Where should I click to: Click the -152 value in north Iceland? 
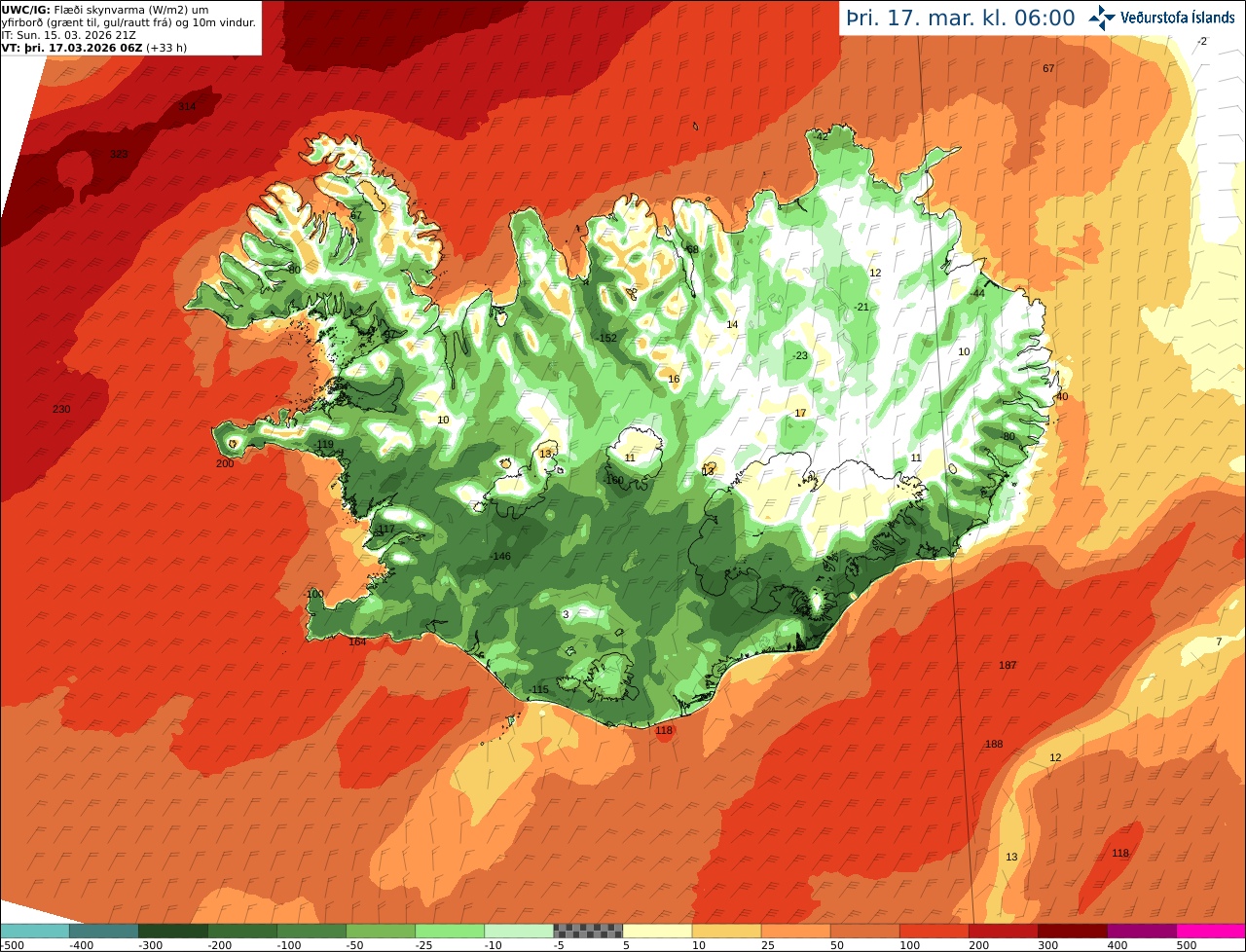(605, 338)
